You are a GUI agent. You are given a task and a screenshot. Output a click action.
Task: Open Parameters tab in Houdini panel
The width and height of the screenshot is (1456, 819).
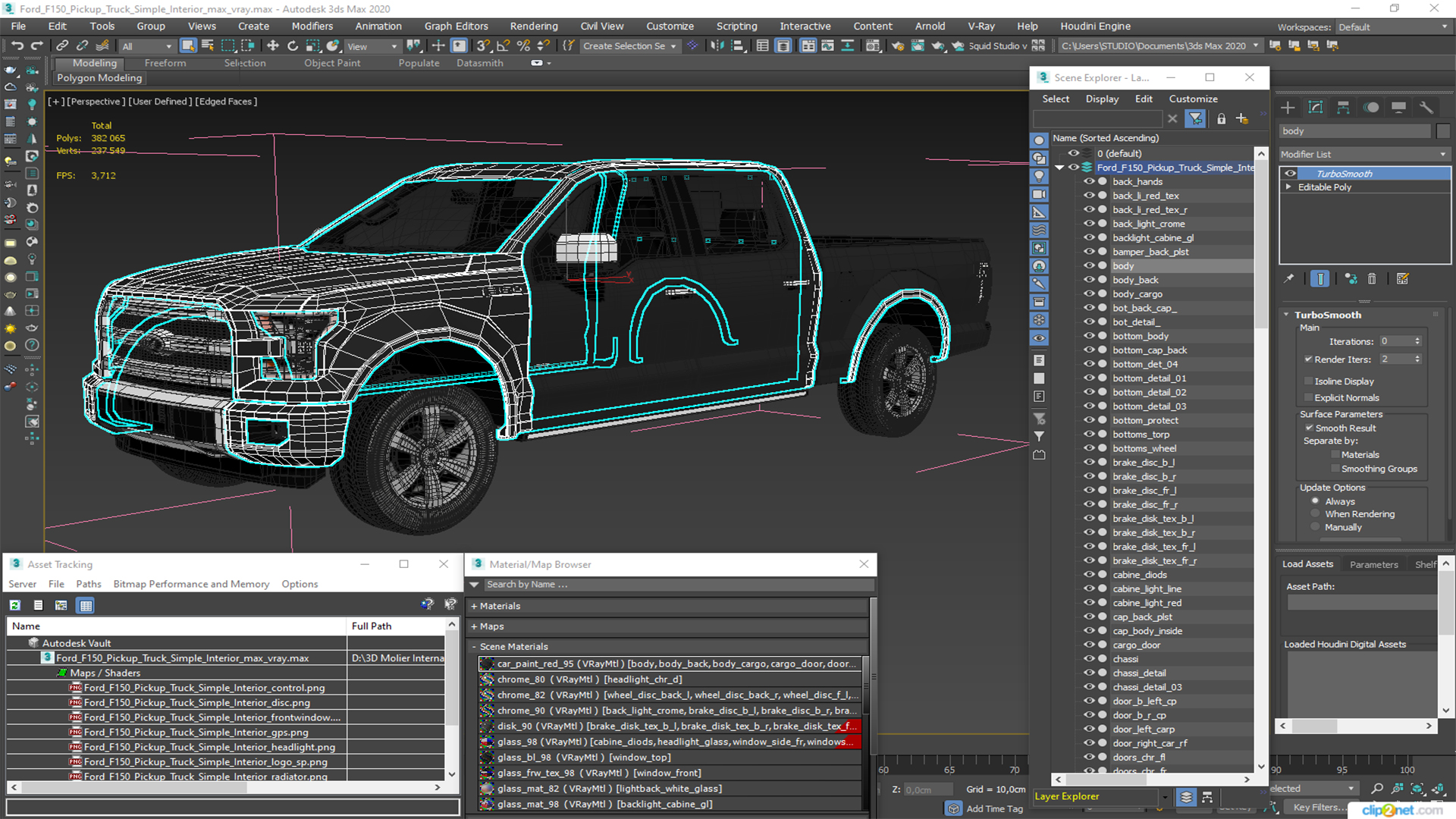(1373, 564)
